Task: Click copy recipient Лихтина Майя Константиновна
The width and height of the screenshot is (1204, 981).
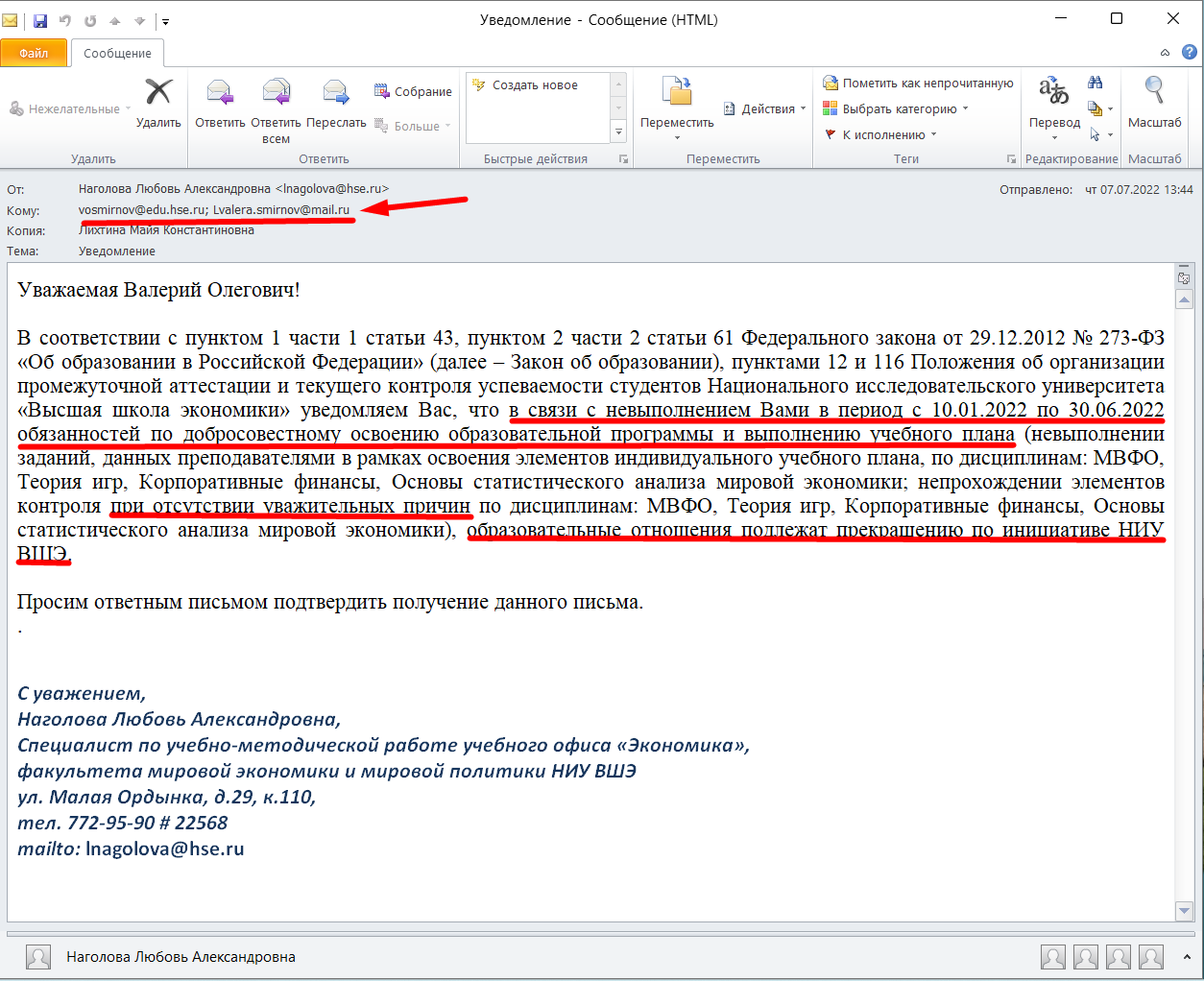Action: [x=166, y=229]
